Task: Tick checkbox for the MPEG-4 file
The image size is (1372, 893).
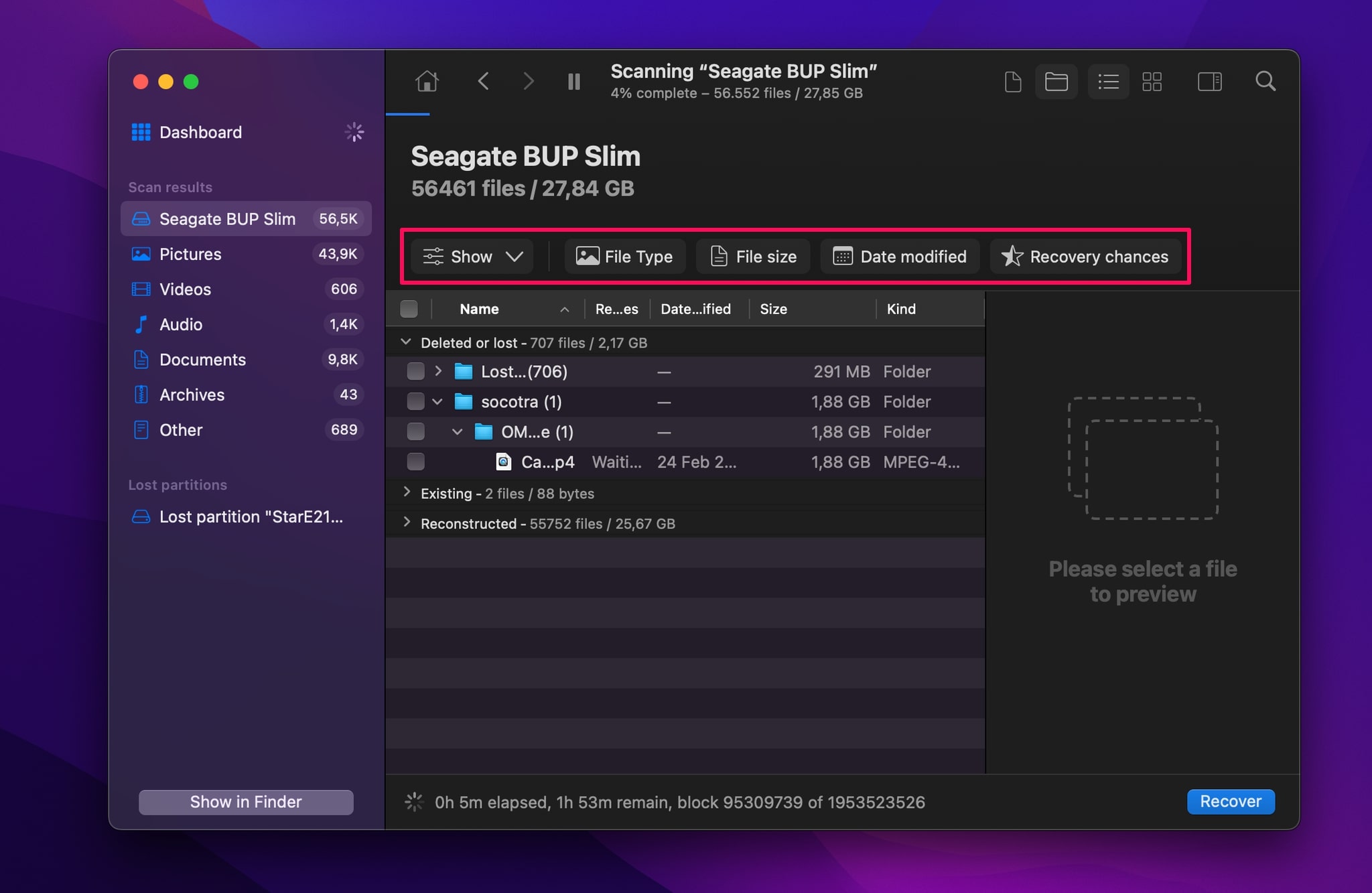Action: pyautogui.click(x=415, y=462)
